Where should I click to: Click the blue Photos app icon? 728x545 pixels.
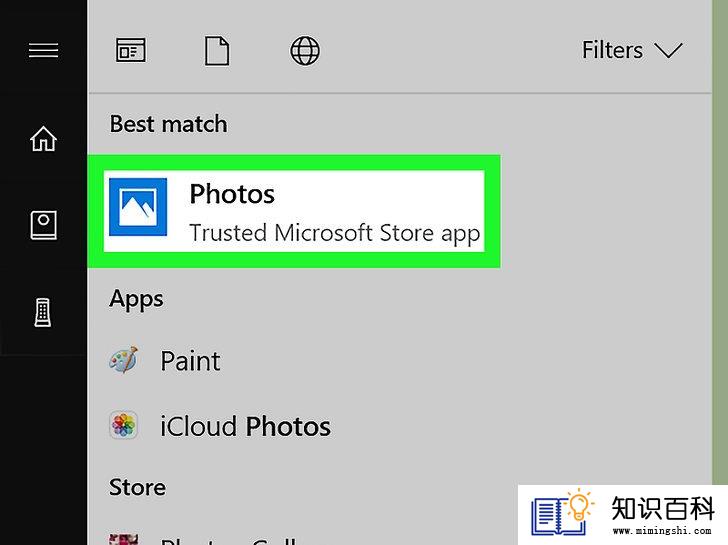[x=138, y=207]
